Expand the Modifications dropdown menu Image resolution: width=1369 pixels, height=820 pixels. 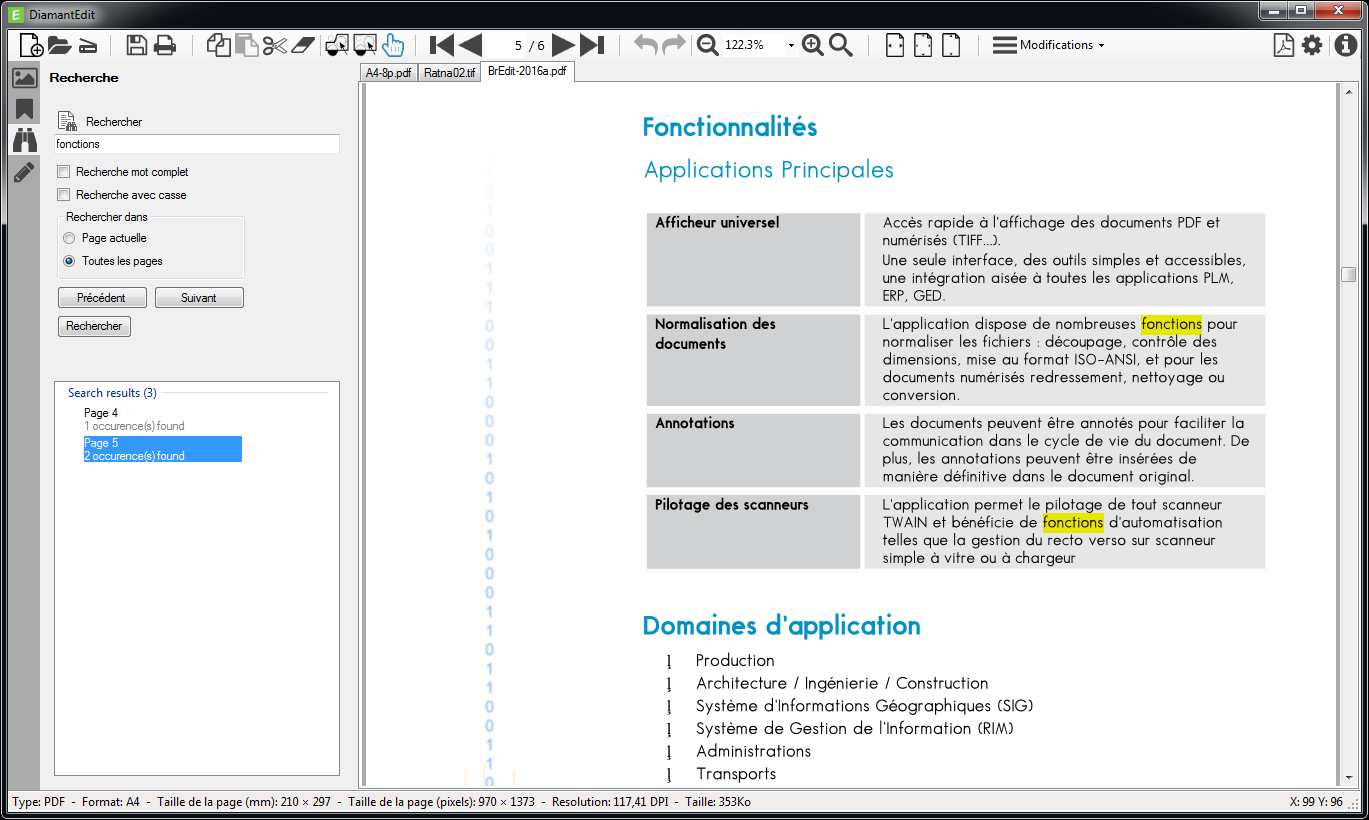1049,45
